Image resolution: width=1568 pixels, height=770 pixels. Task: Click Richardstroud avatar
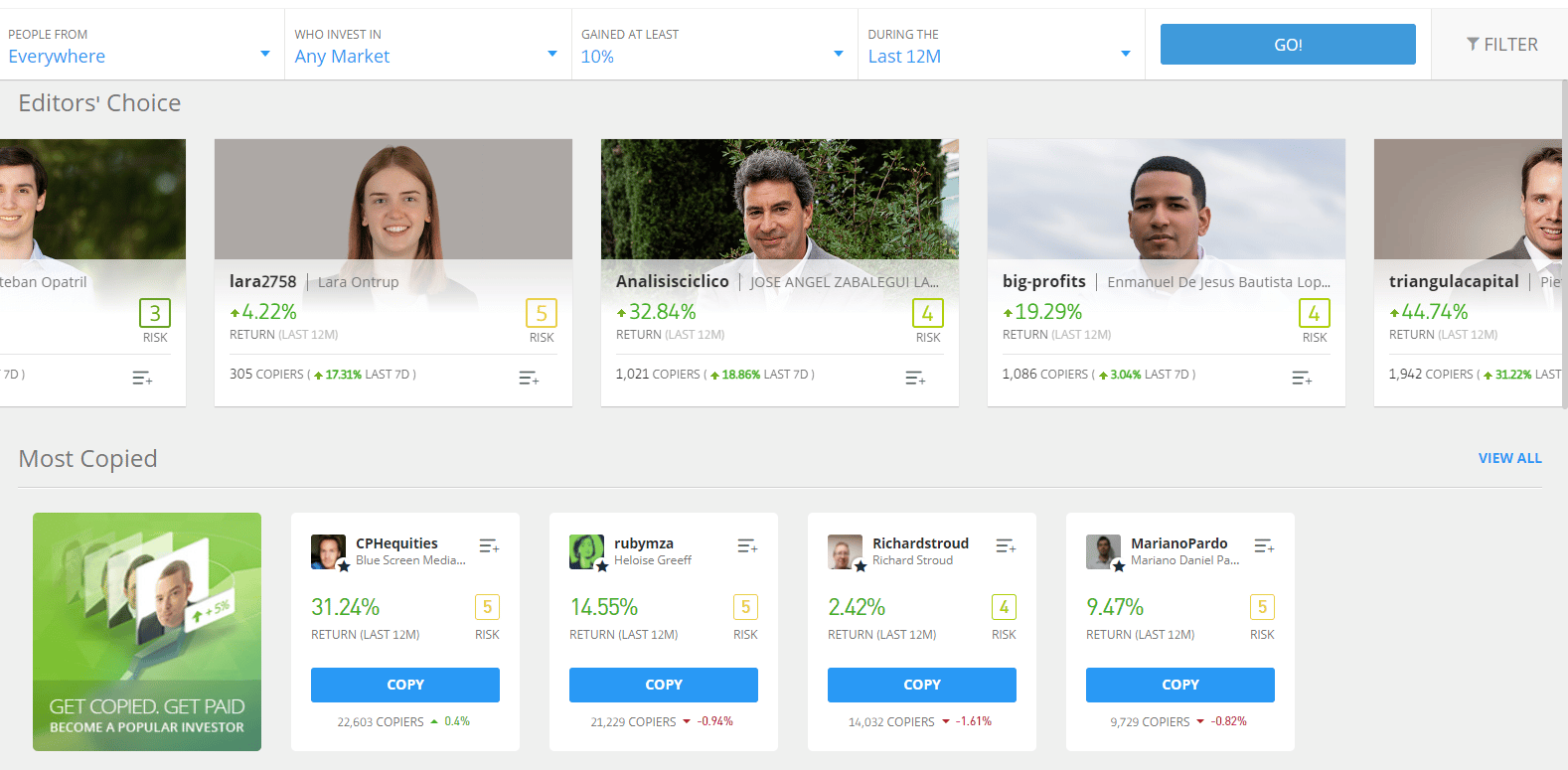(846, 551)
